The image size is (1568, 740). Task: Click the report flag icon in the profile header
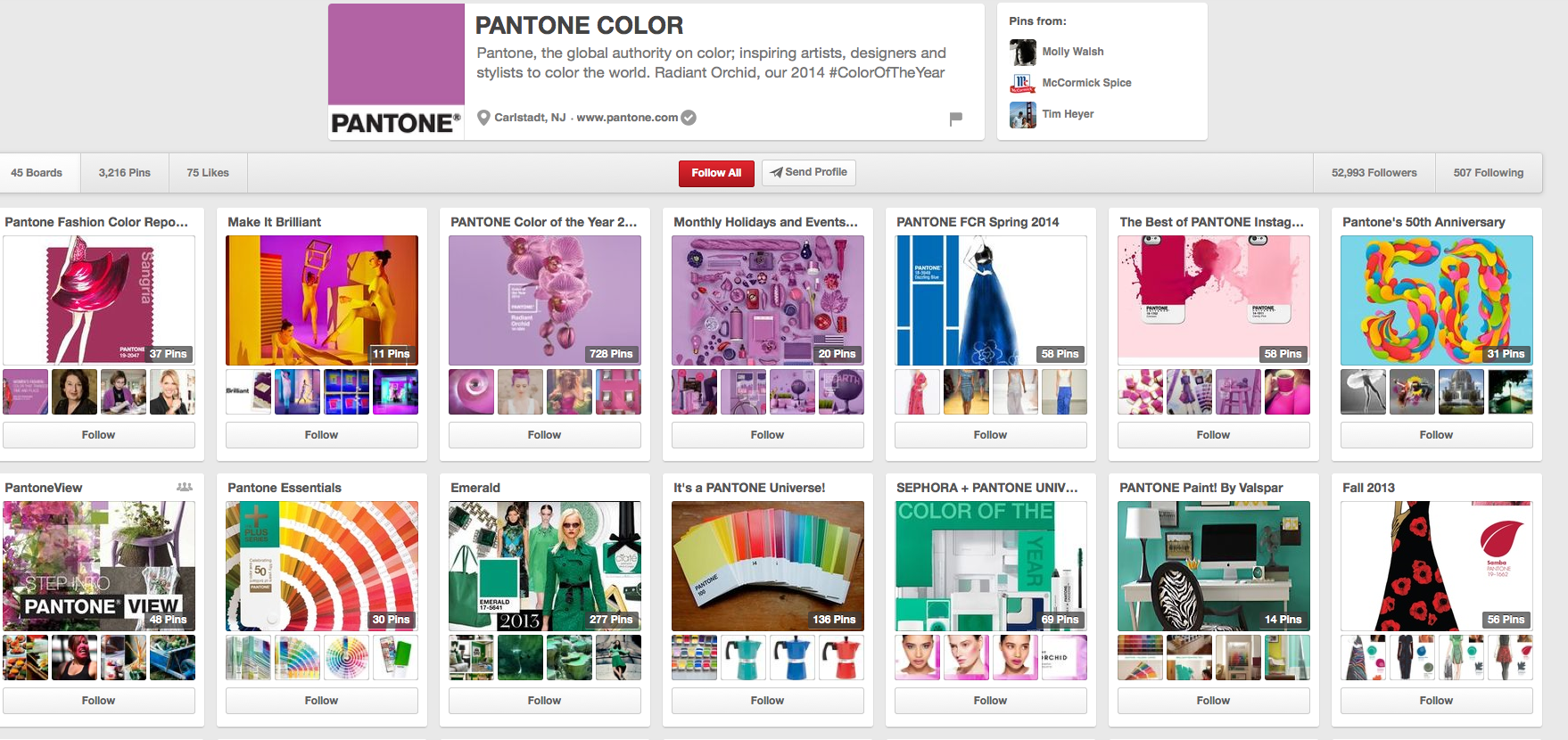(955, 118)
